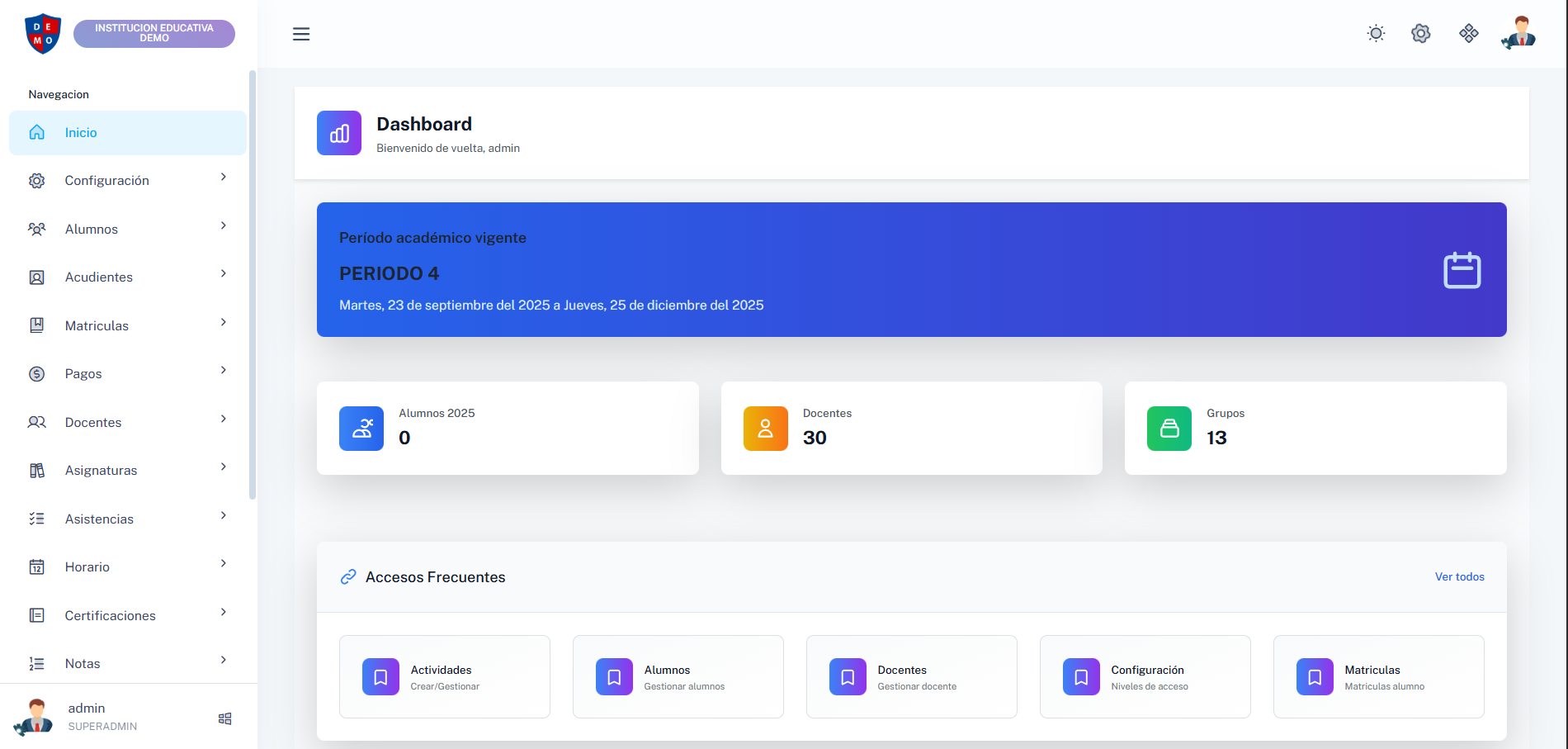Click the sidebar vertical scrollbar
Image resolution: width=1568 pixels, height=749 pixels.
[x=253, y=285]
